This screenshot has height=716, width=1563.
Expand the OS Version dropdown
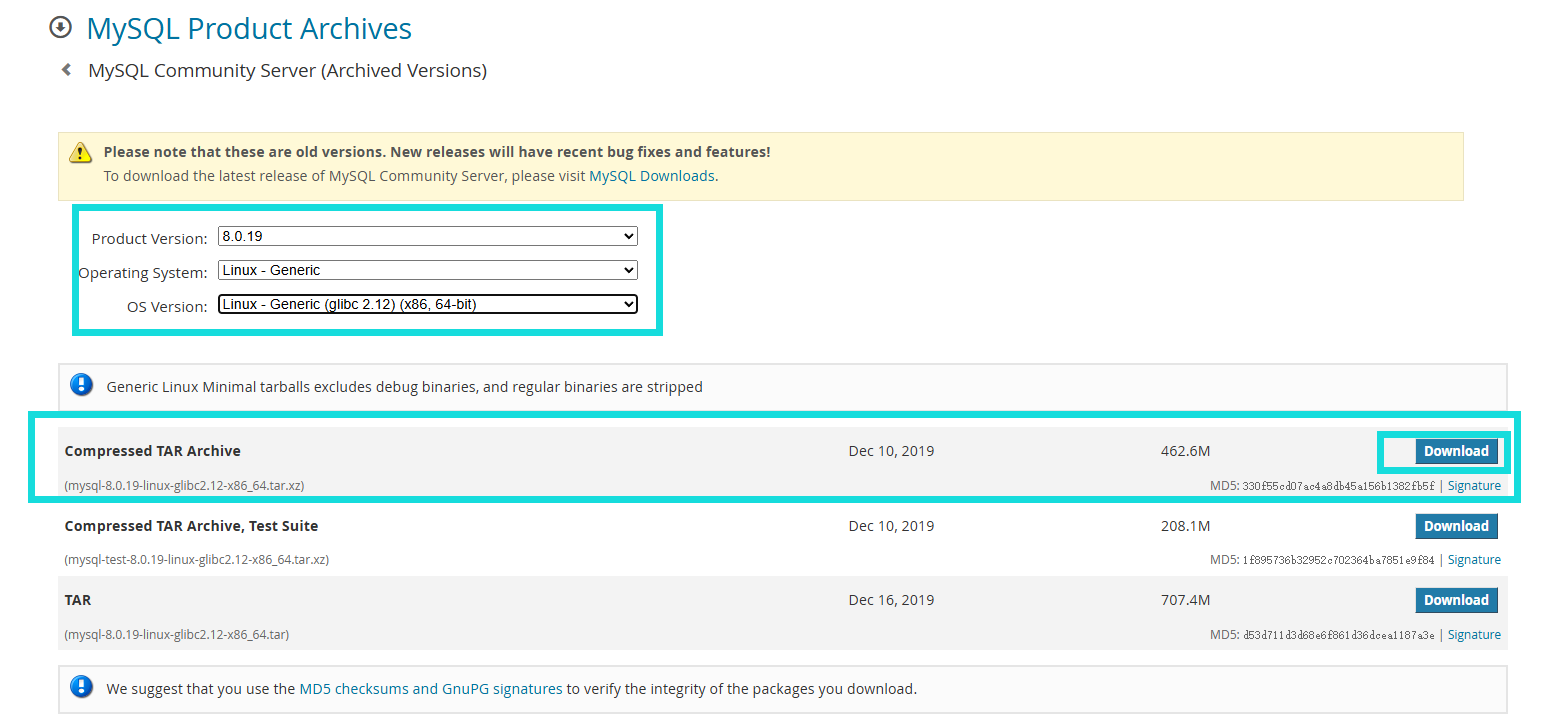click(x=428, y=304)
